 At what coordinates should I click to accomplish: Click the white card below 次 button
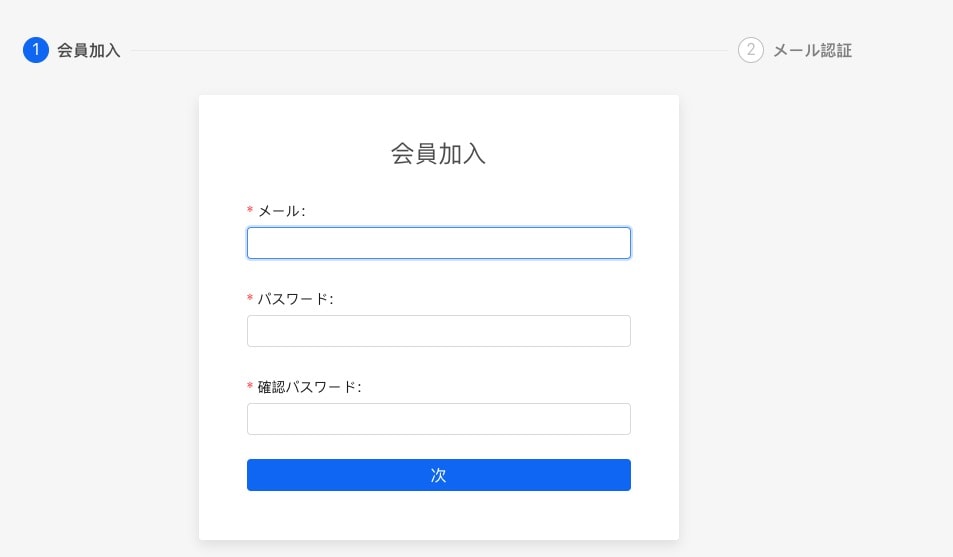[x=439, y=515]
